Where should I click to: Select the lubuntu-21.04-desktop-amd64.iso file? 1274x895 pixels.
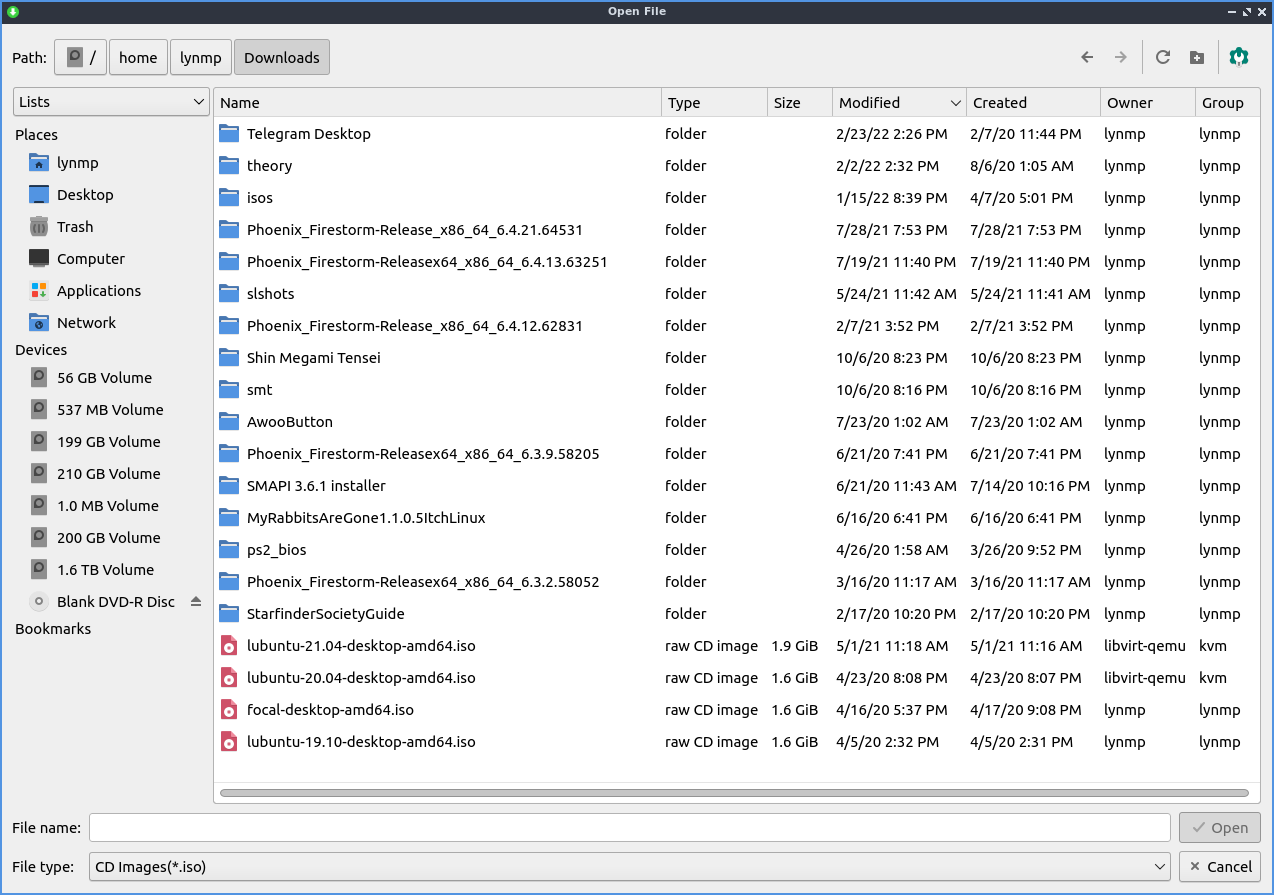tap(360, 646)
